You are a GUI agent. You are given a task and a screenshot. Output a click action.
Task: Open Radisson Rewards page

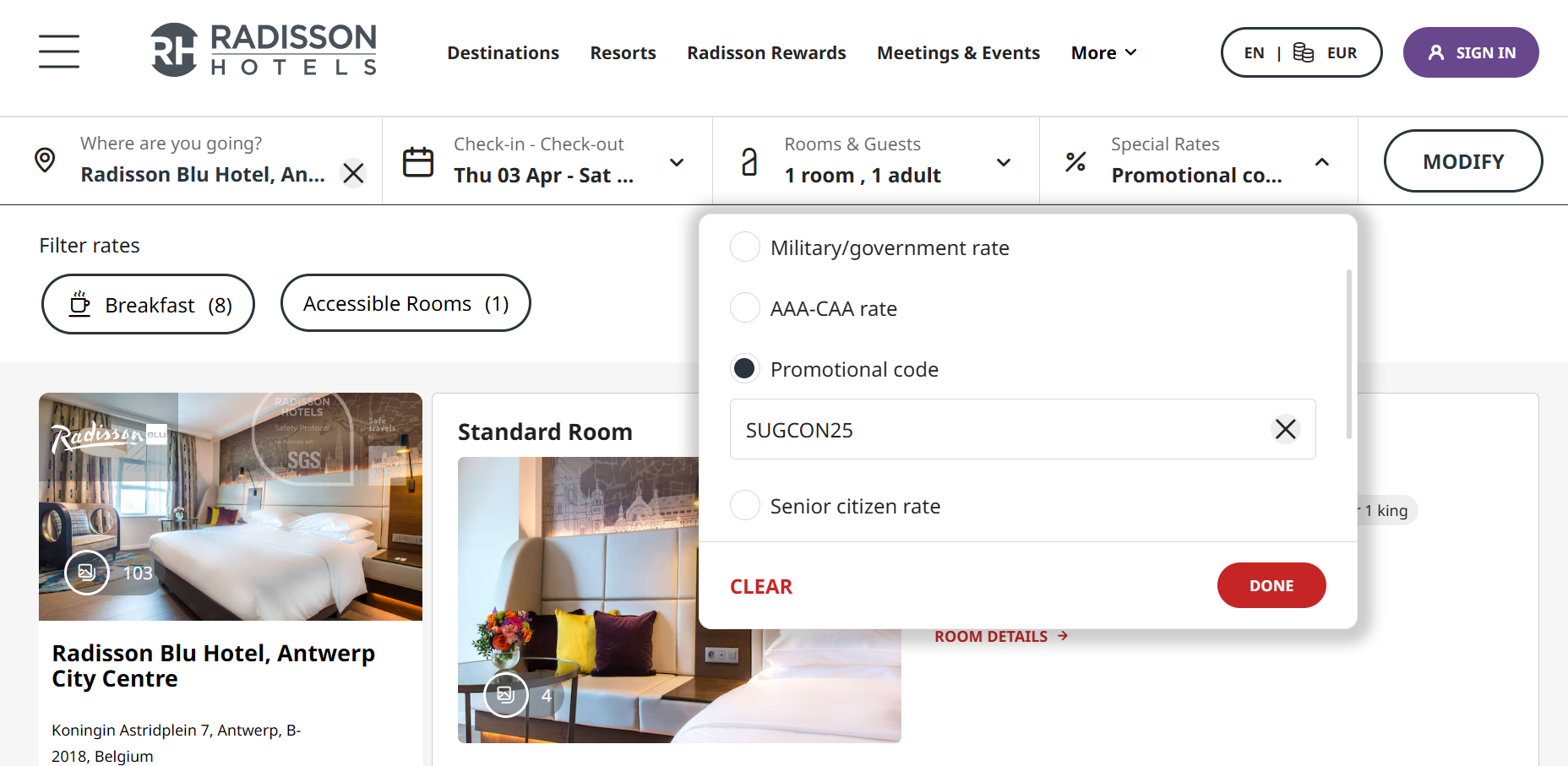[766, 52]
